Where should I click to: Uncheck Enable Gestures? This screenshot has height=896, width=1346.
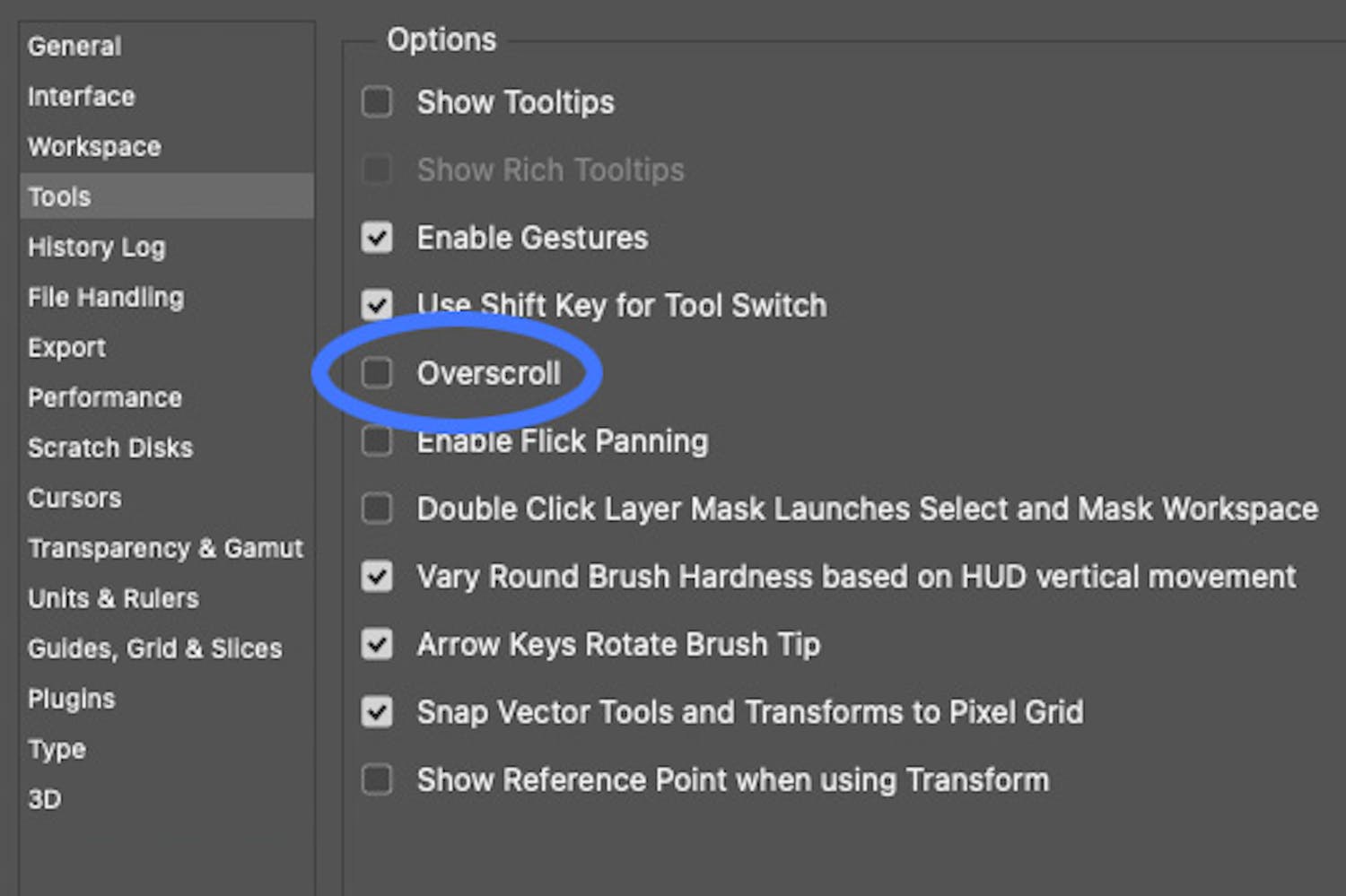pos(376,238)
